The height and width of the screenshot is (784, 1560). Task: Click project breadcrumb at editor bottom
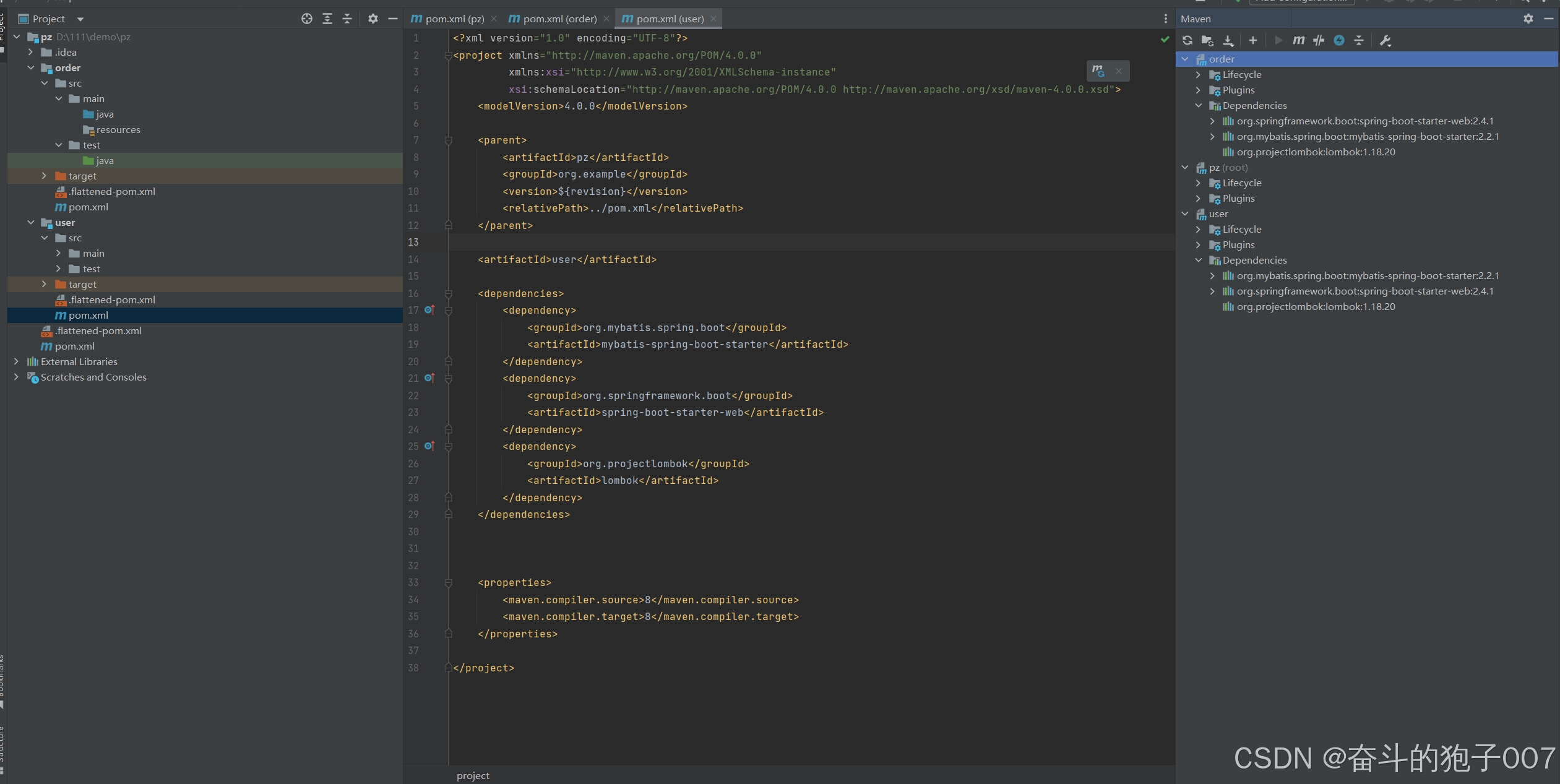point(473,775)
